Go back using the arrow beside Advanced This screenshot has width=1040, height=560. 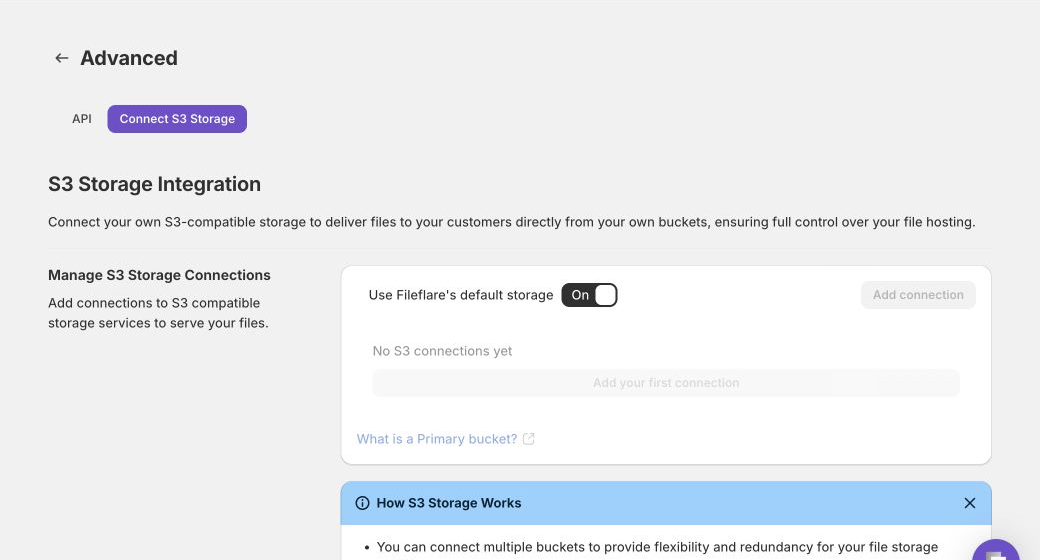(62, 58)
